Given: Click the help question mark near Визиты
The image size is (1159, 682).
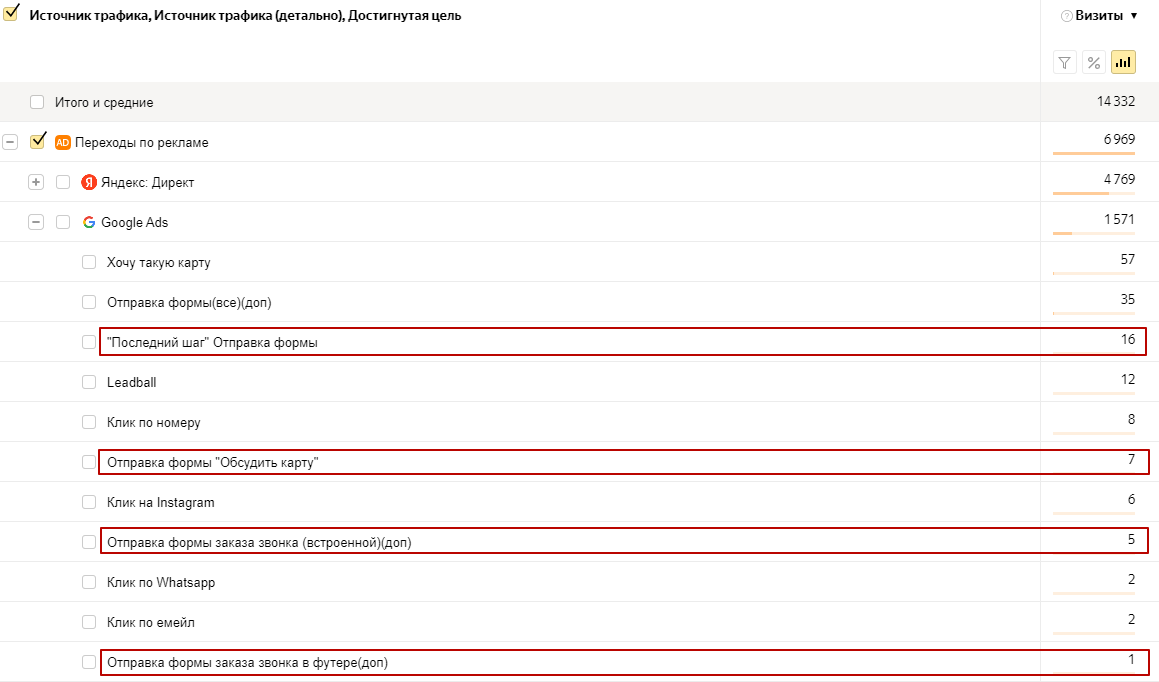Looking at the screenshot, I should click(1066, 16).
